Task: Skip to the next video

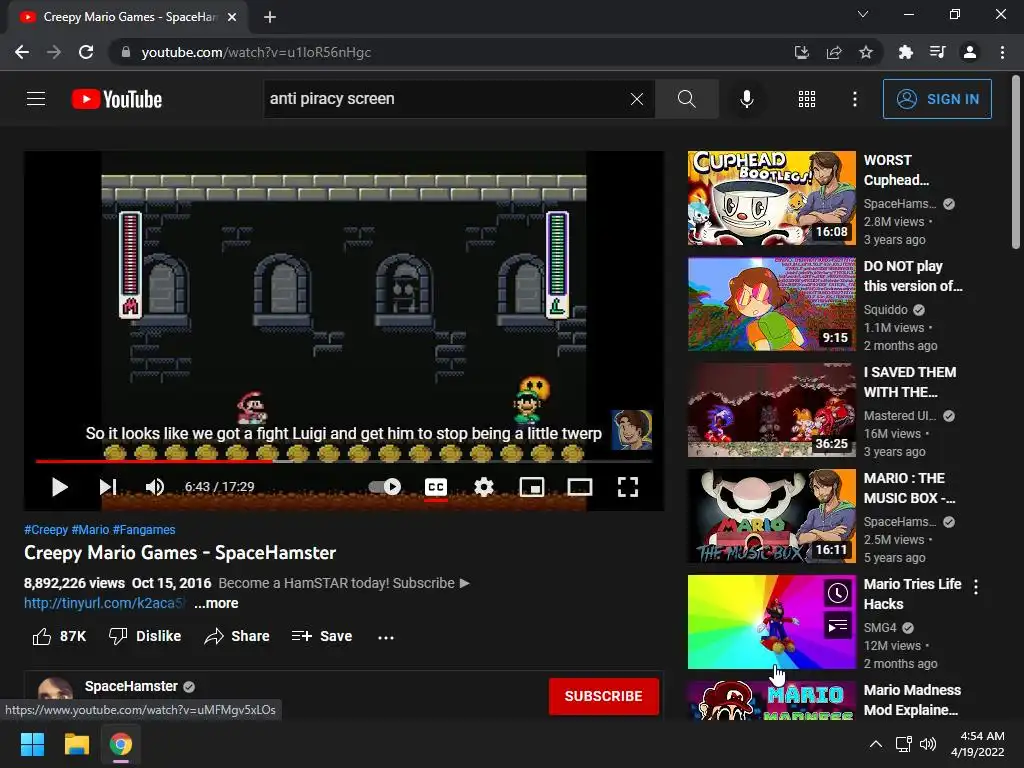Action: (x=108, y=487)
